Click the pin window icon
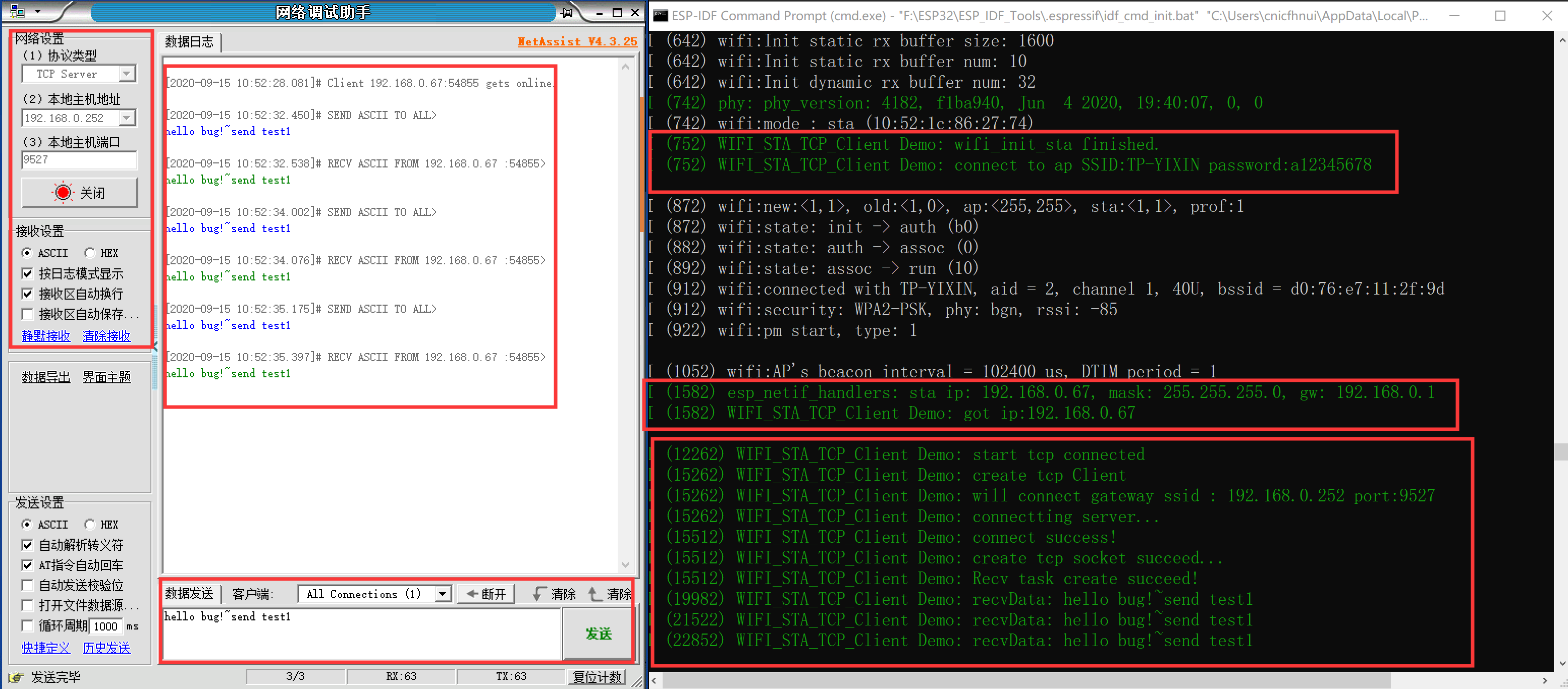1568x689 pixels. (x=567, y=12)
